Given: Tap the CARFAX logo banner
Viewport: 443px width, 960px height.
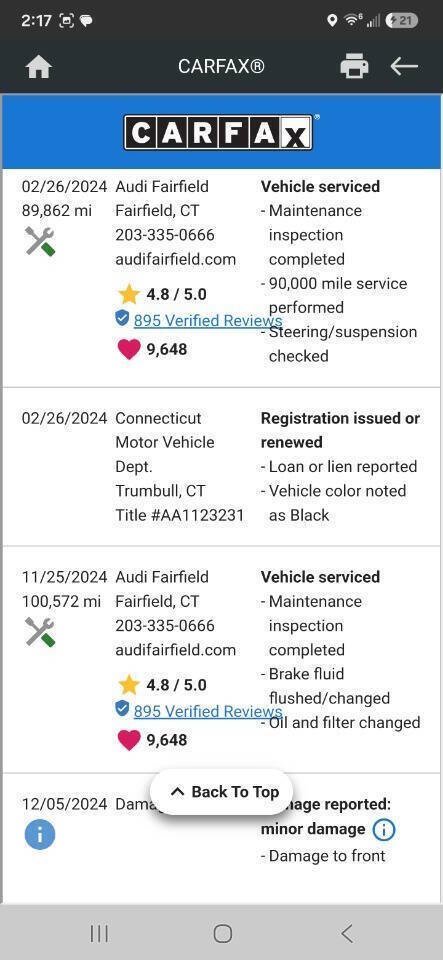Looking at the screenshot, I should [x=218, y=132].
